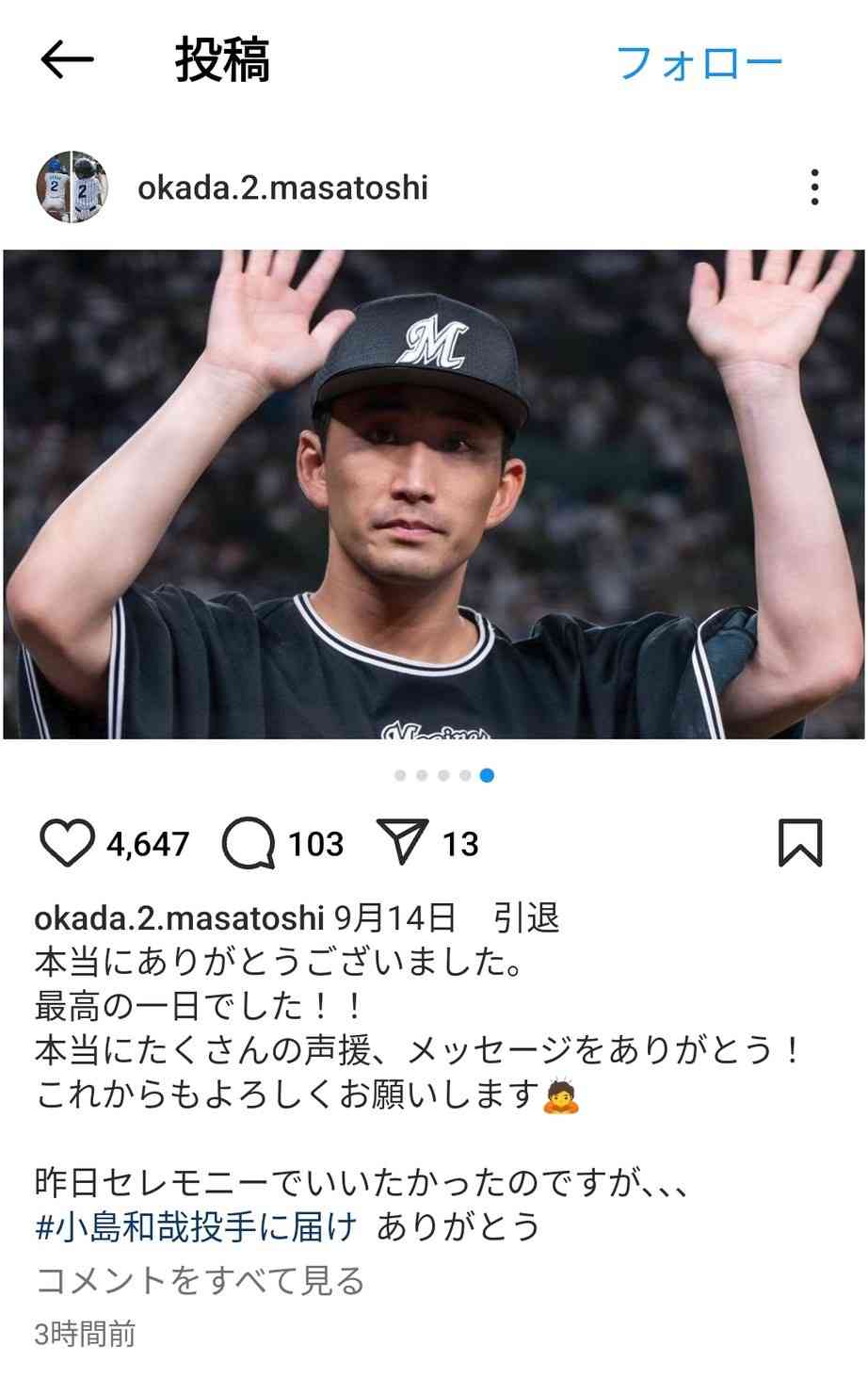Tap the back arrow icon
This screenshot has width=868, height=1378.
pos(67,61)
